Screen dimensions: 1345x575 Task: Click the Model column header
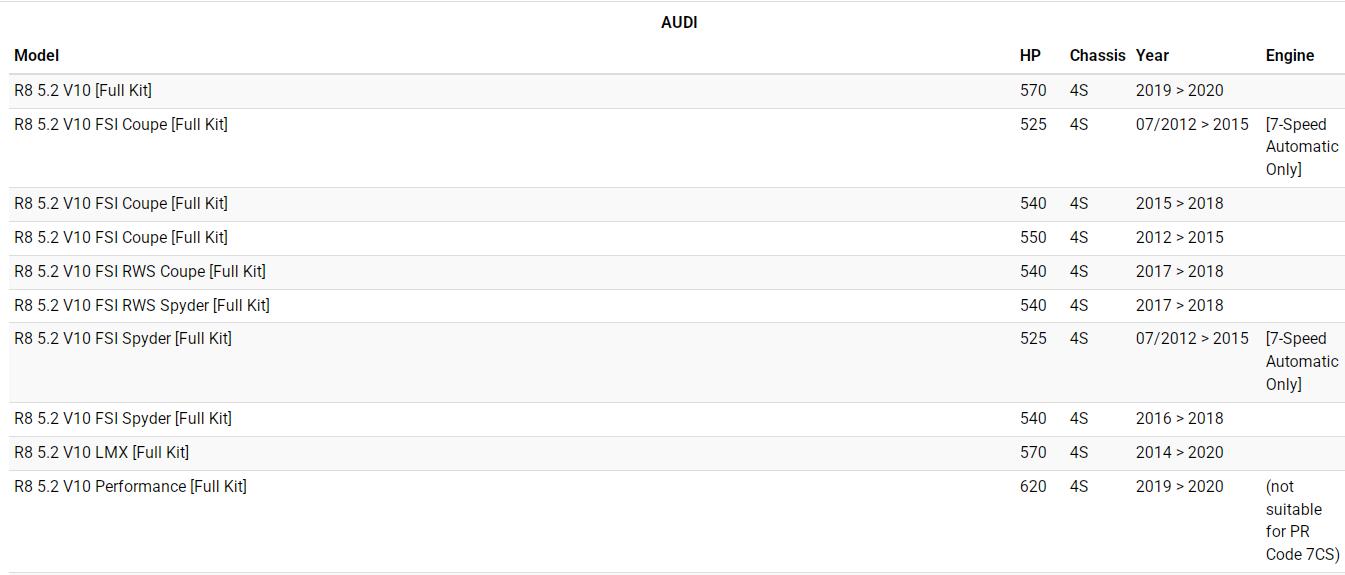(x=37, y=56)
